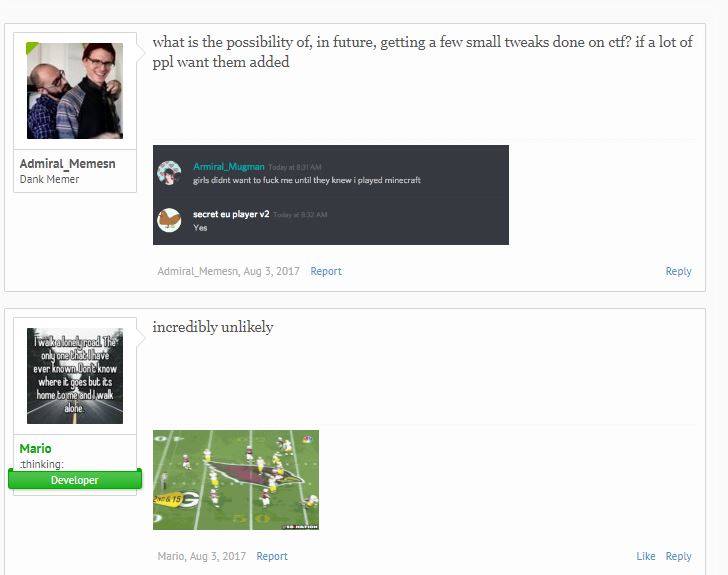
Task: Select the green Developer badge
Action: tap(75, 480)
